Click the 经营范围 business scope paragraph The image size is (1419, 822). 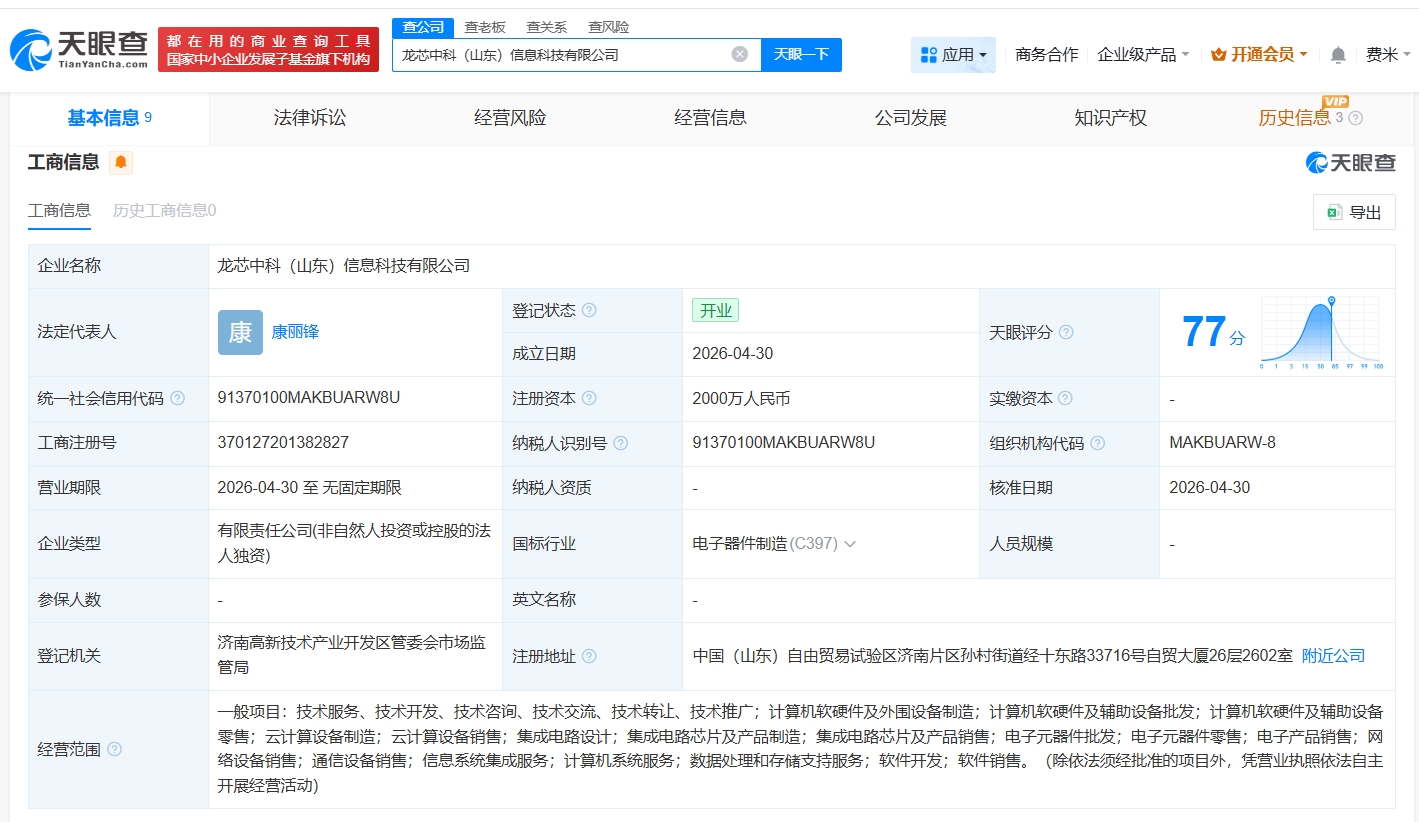pyautogui.click(x=800, y=749)
